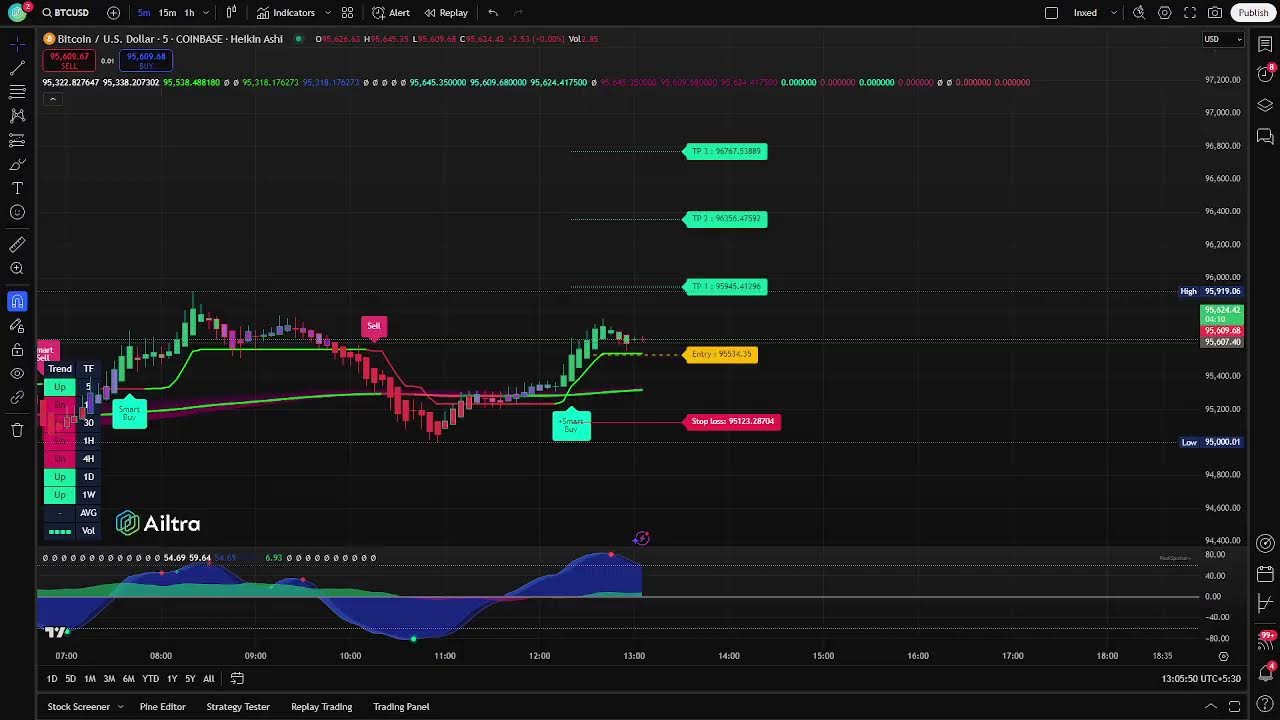Open the text annotation tool
1280x720 pixels.
[17, 188]
